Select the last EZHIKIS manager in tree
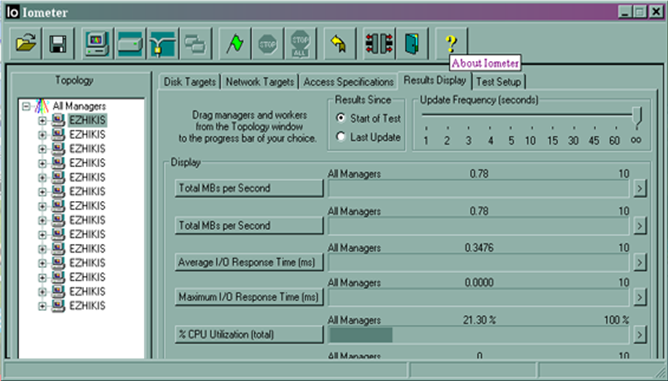The height and width of the screenshot is (381, 668). point(87,306)
